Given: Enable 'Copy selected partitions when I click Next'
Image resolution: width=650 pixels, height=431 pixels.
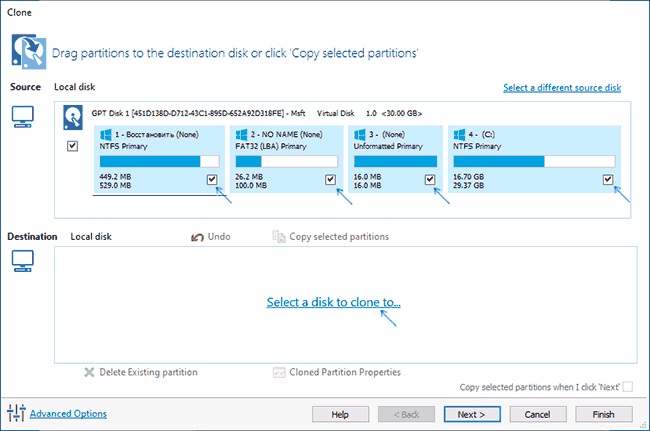Looking at the screenshot, I should [x=628, y=387].
